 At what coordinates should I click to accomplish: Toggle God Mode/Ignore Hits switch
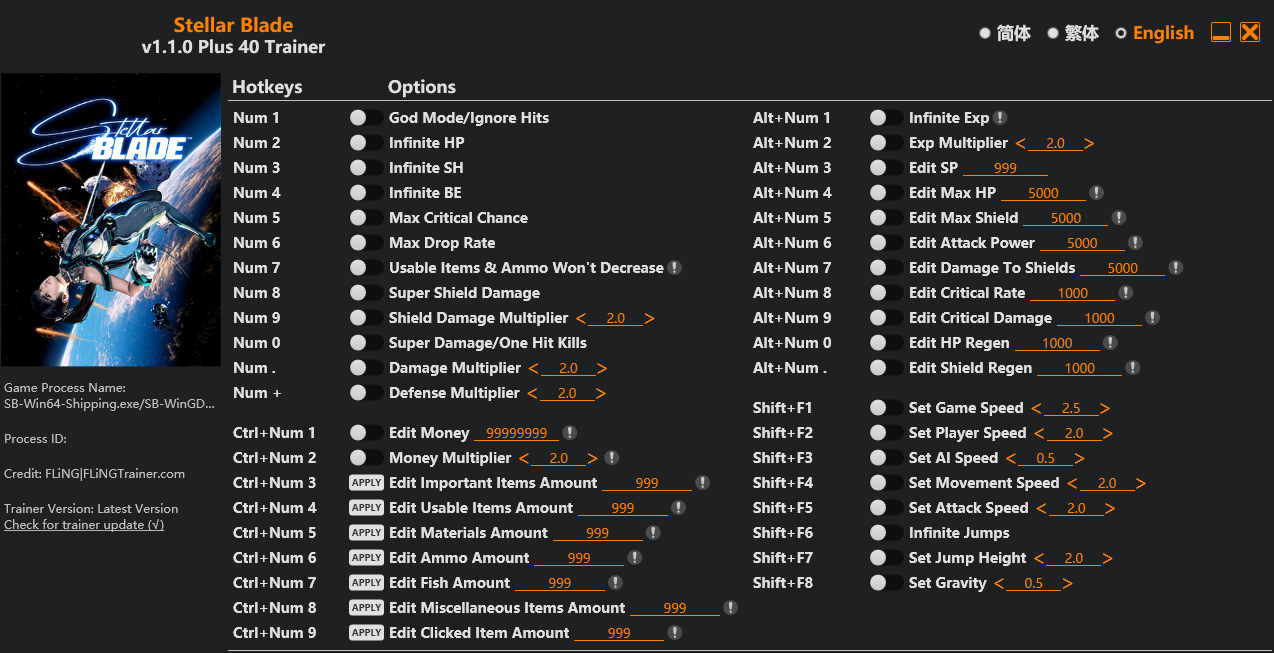click(x=366, y=118)
